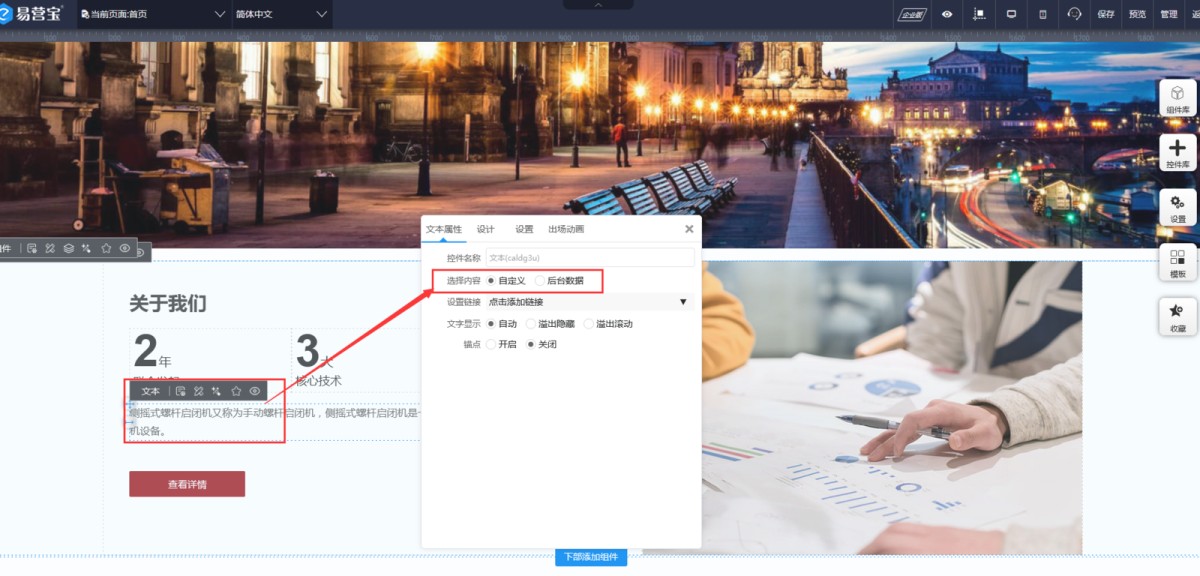The width and height of the screenshot is (1200, 576).
Task: Switch to the 设计 tab
Action: (485, 229)
